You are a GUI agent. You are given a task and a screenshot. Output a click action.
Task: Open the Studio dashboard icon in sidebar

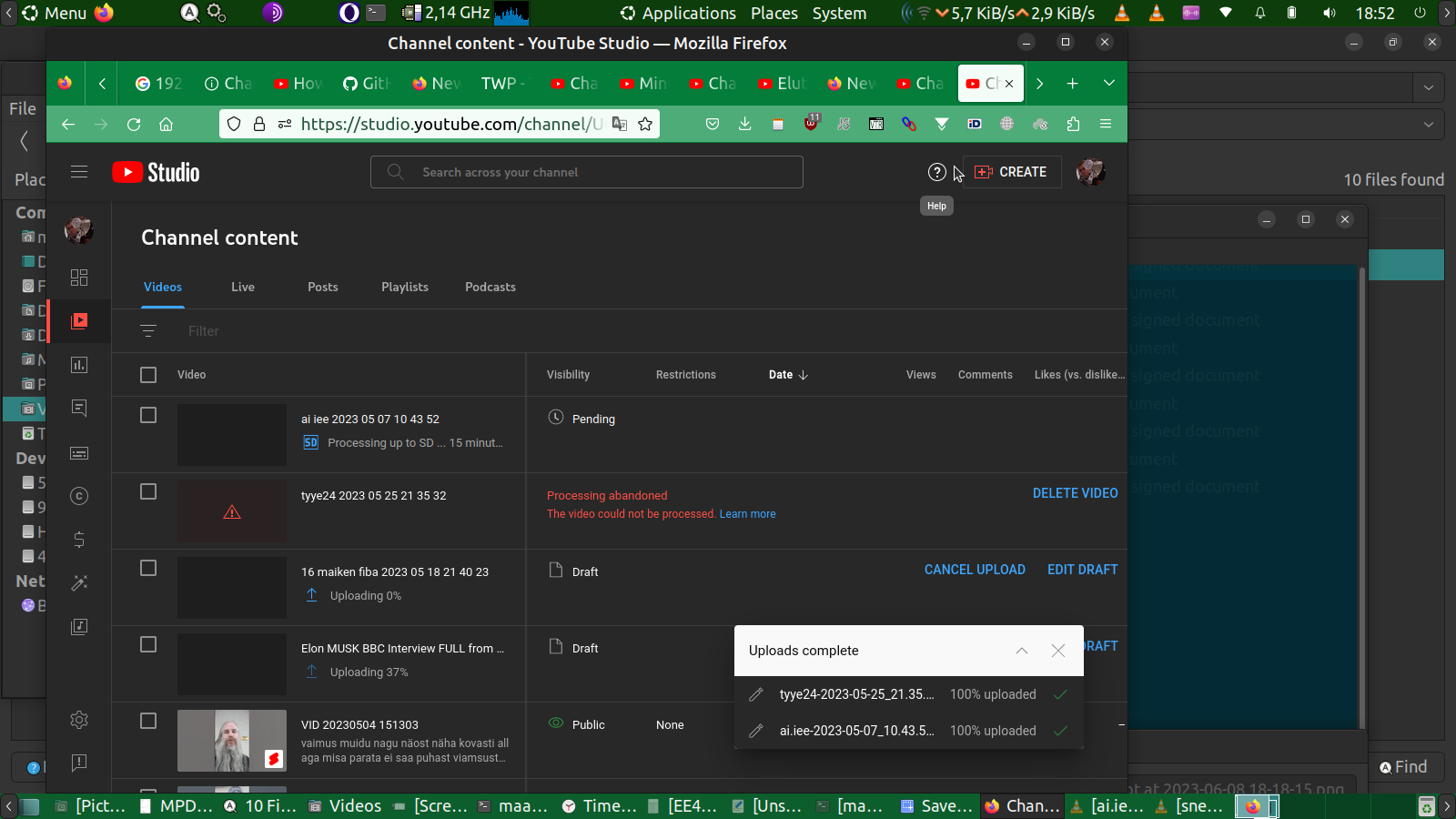pyautogui.click(x=79, y=278)
